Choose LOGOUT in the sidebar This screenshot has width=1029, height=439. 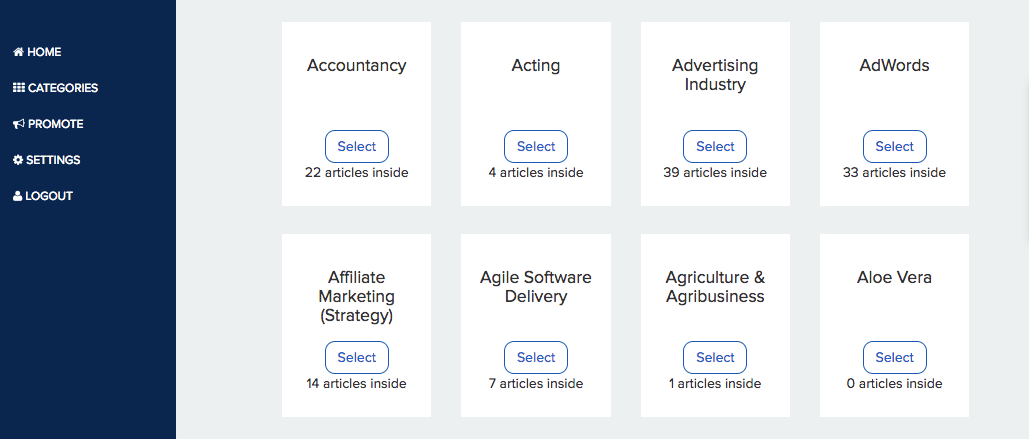click(49, 196)
